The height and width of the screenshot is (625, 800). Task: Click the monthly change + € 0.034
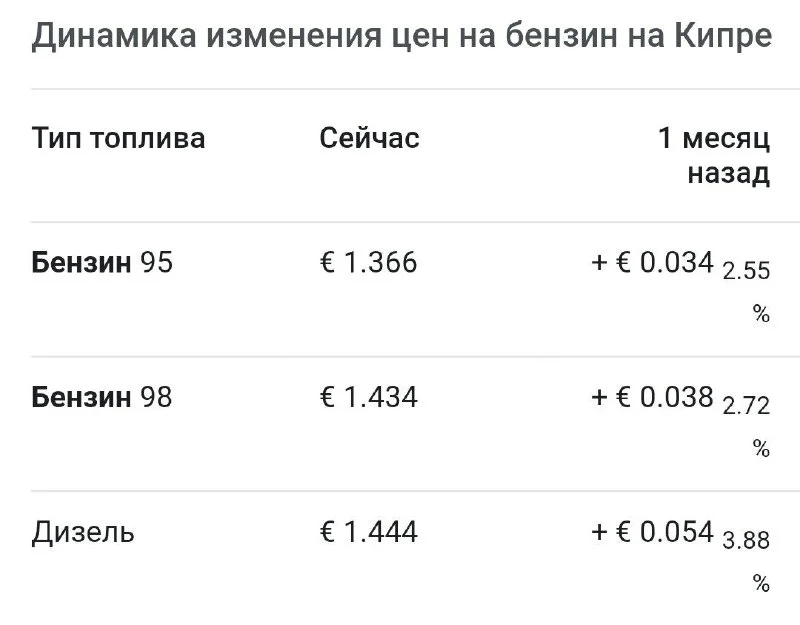click(x=652, y=263)
